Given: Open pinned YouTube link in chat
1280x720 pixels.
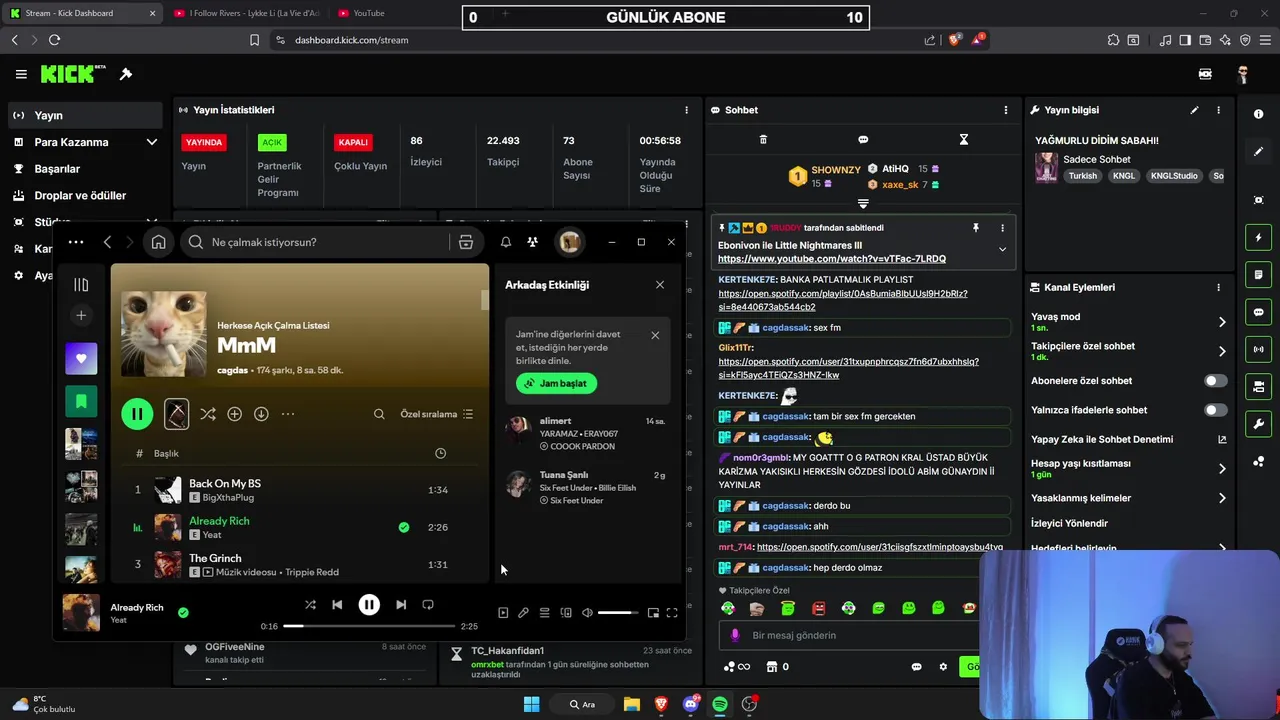Looking at the screenshot, I should (x=832, y=259).
